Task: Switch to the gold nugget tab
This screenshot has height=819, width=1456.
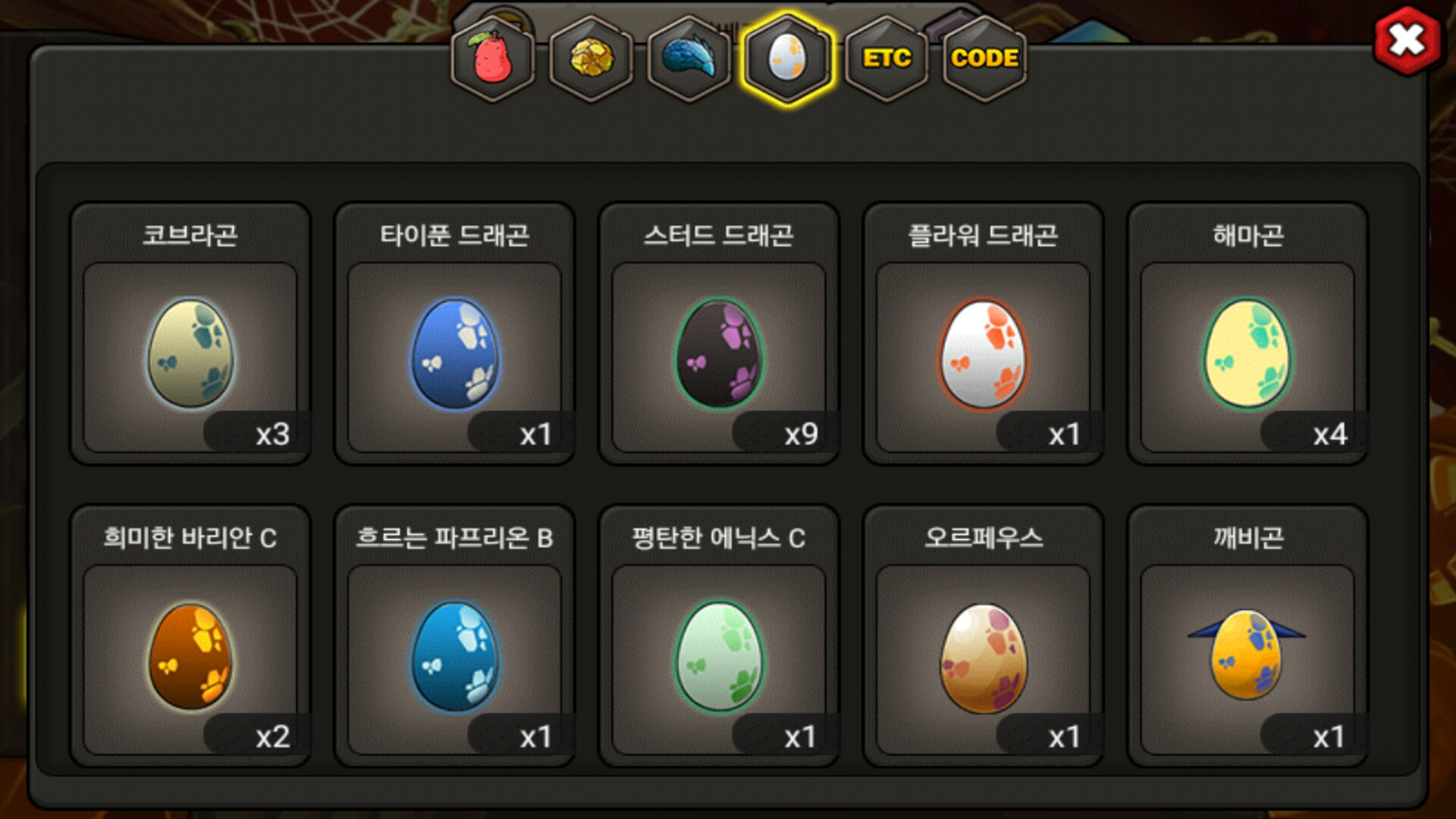Action: tap(591, 58)
